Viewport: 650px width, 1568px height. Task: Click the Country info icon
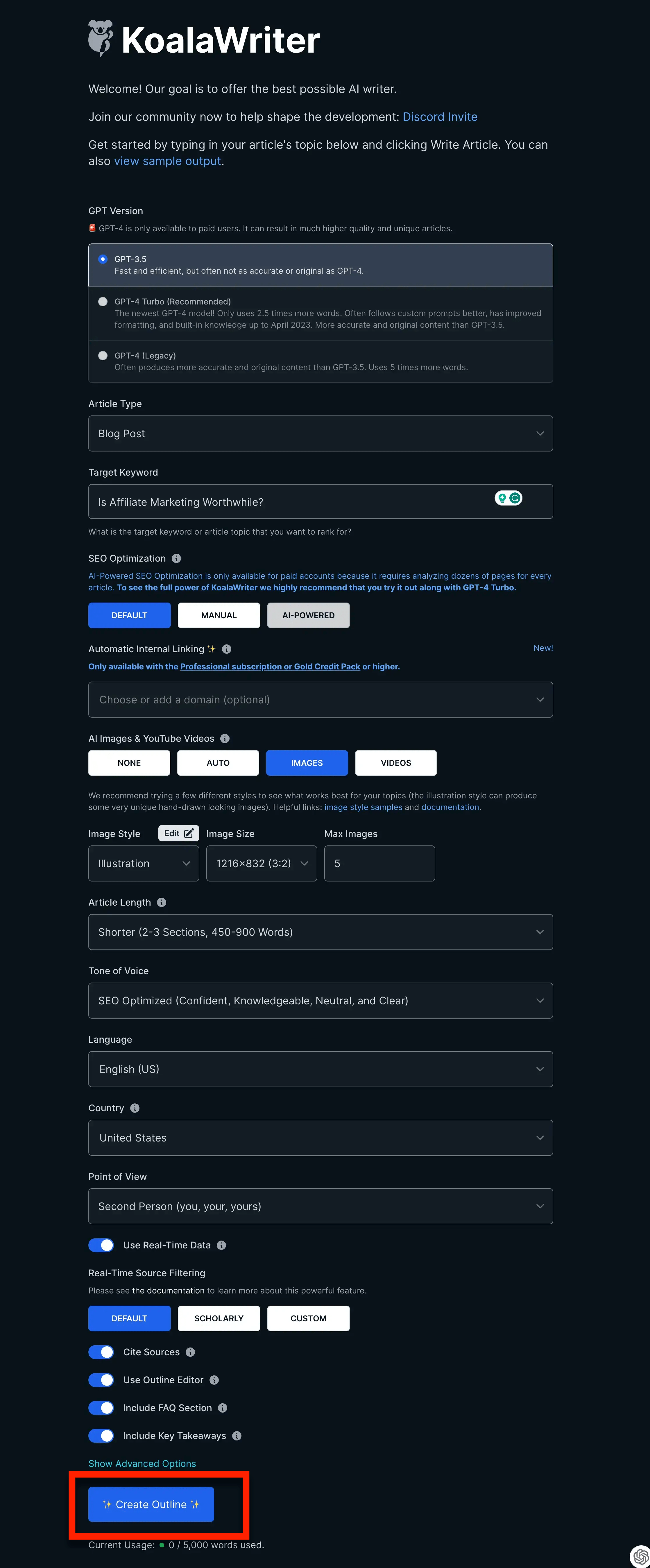click(x=135, y=1108)
